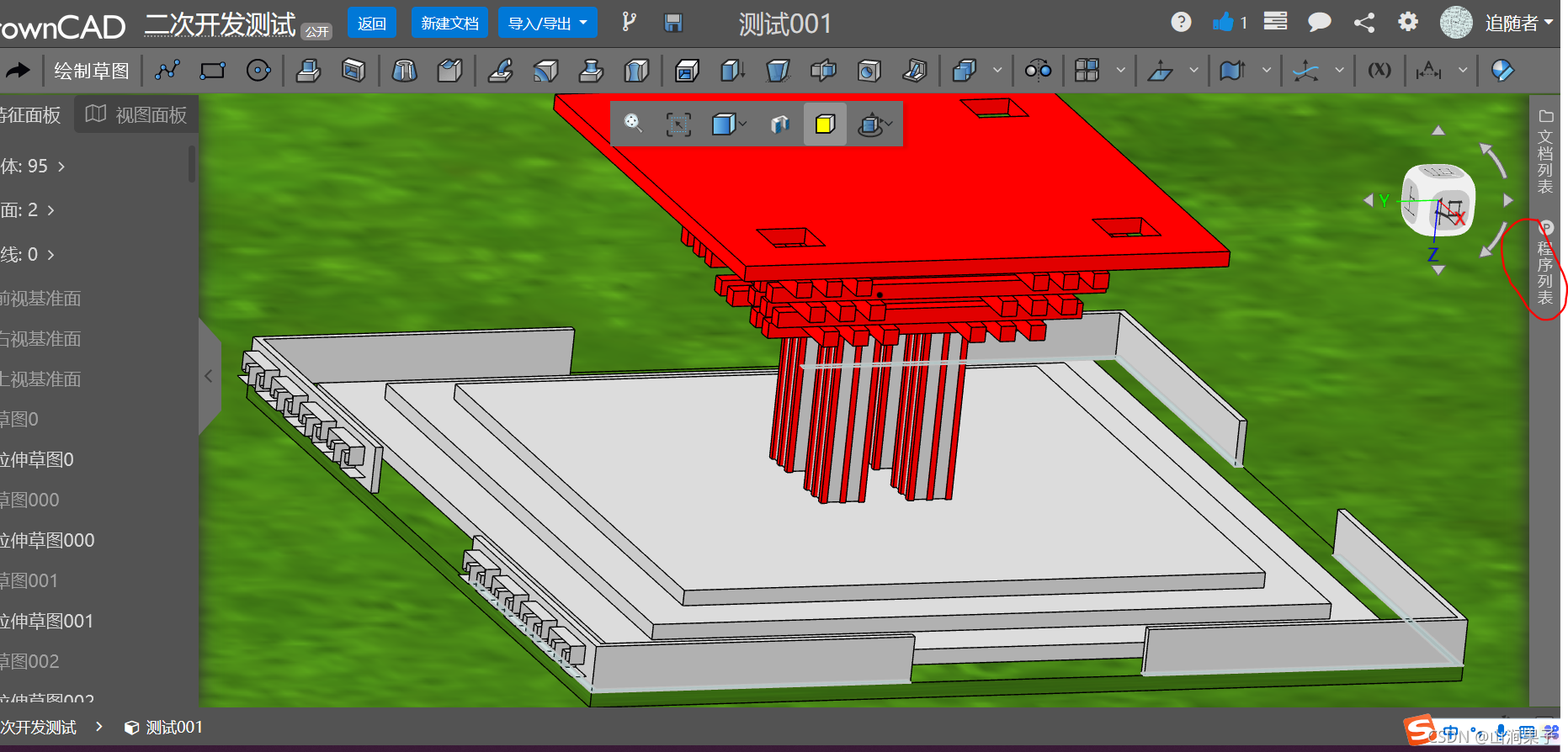1568x752 pixels.
Task: Open the 导入/导出 dropdown
Action: 547,23
